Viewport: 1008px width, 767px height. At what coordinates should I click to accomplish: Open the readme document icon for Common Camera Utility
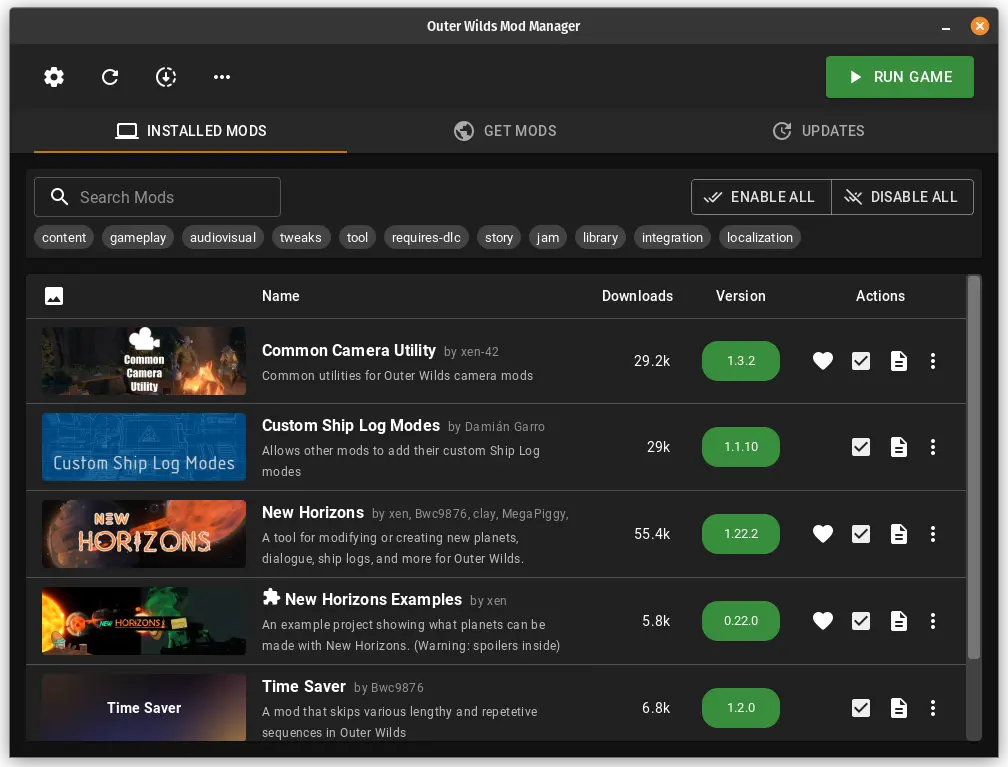[x=899, y=361]
